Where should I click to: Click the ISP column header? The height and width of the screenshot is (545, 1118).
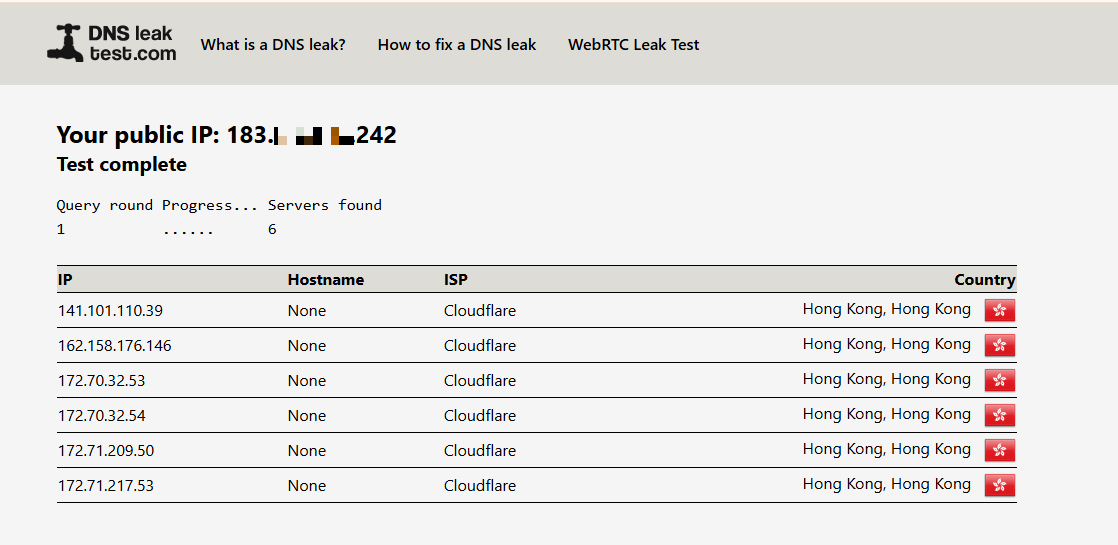click(456, 280)
